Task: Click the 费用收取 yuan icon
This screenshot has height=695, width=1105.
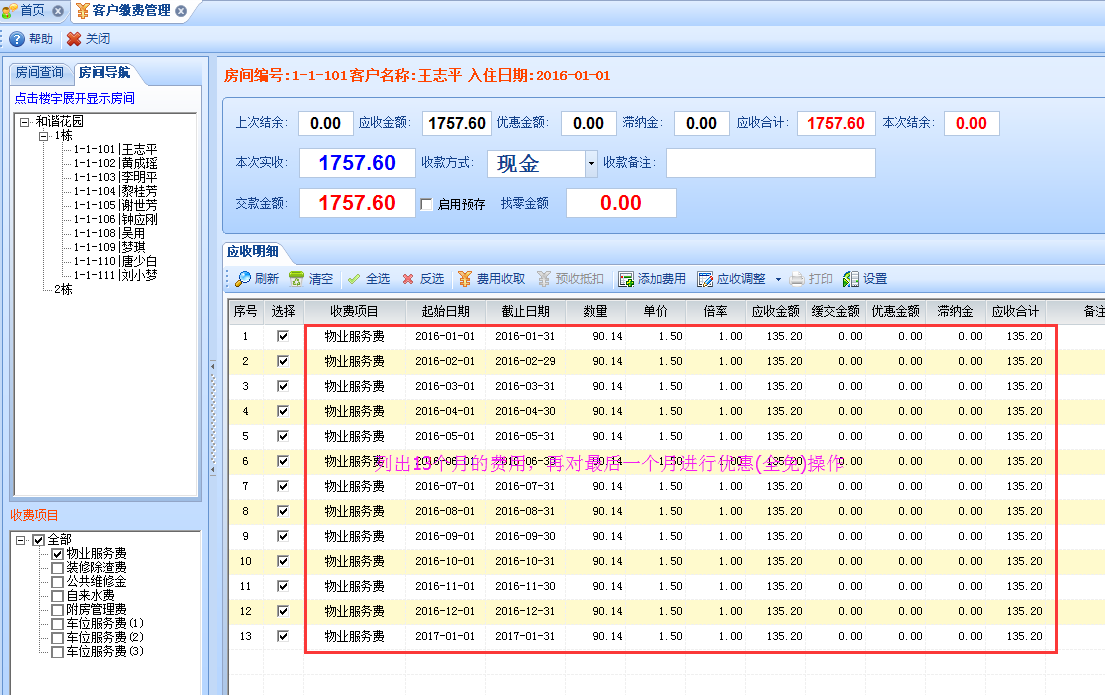Action: [x=464, y=279]
